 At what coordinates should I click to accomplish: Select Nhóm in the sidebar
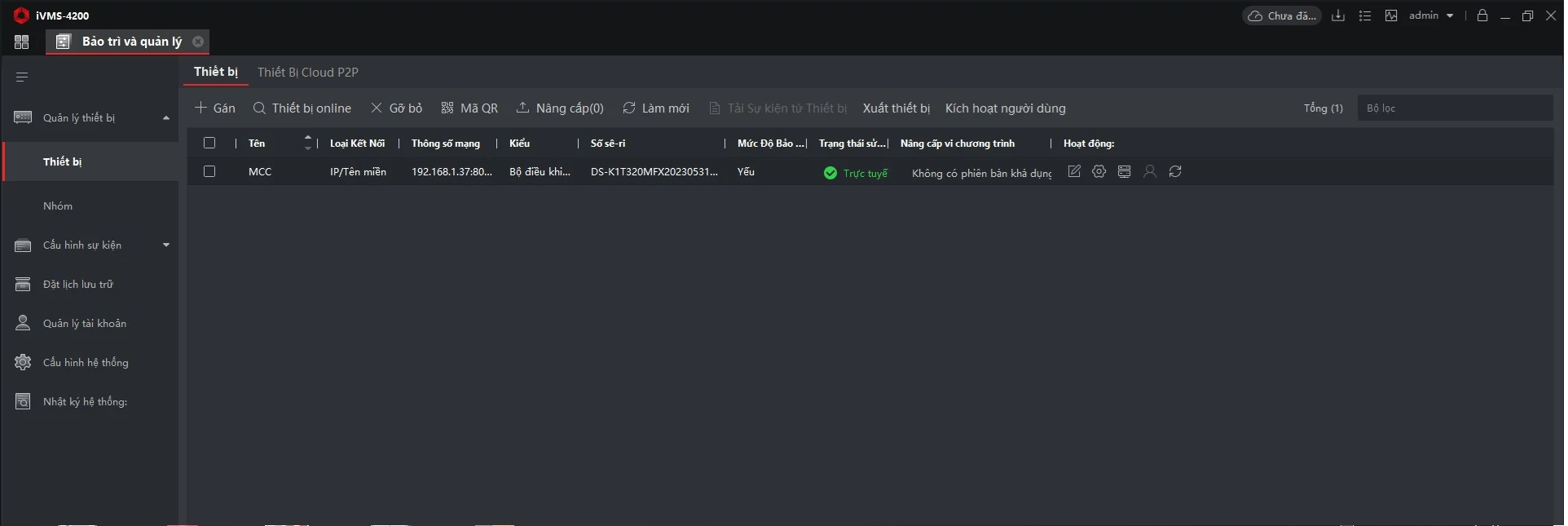coord(58,206)
